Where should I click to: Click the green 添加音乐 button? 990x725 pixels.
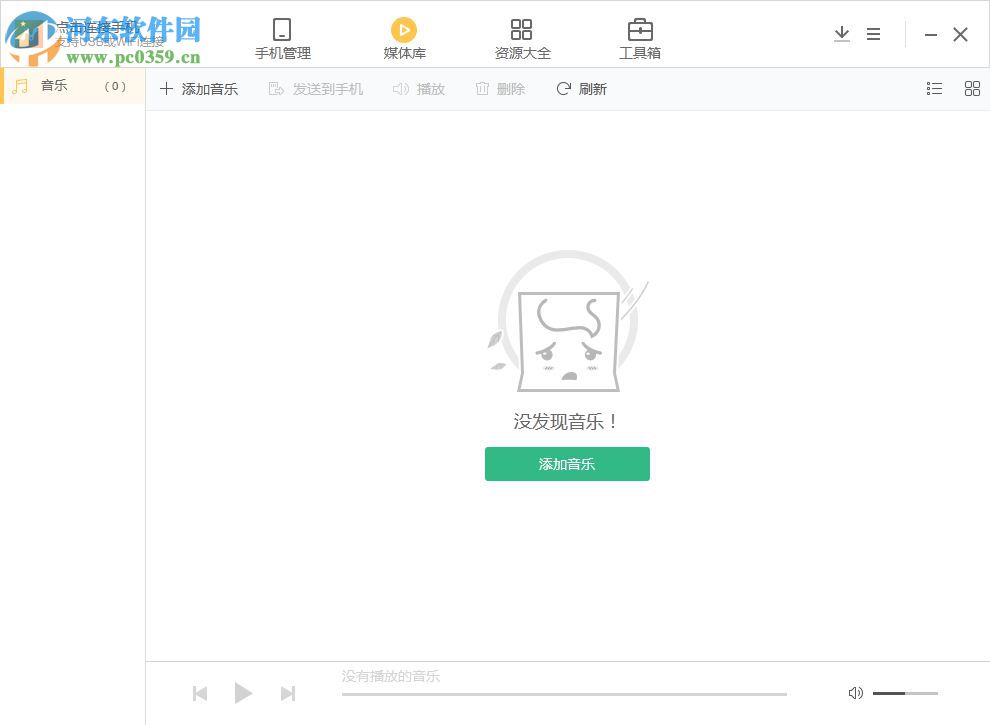(567, 464)
